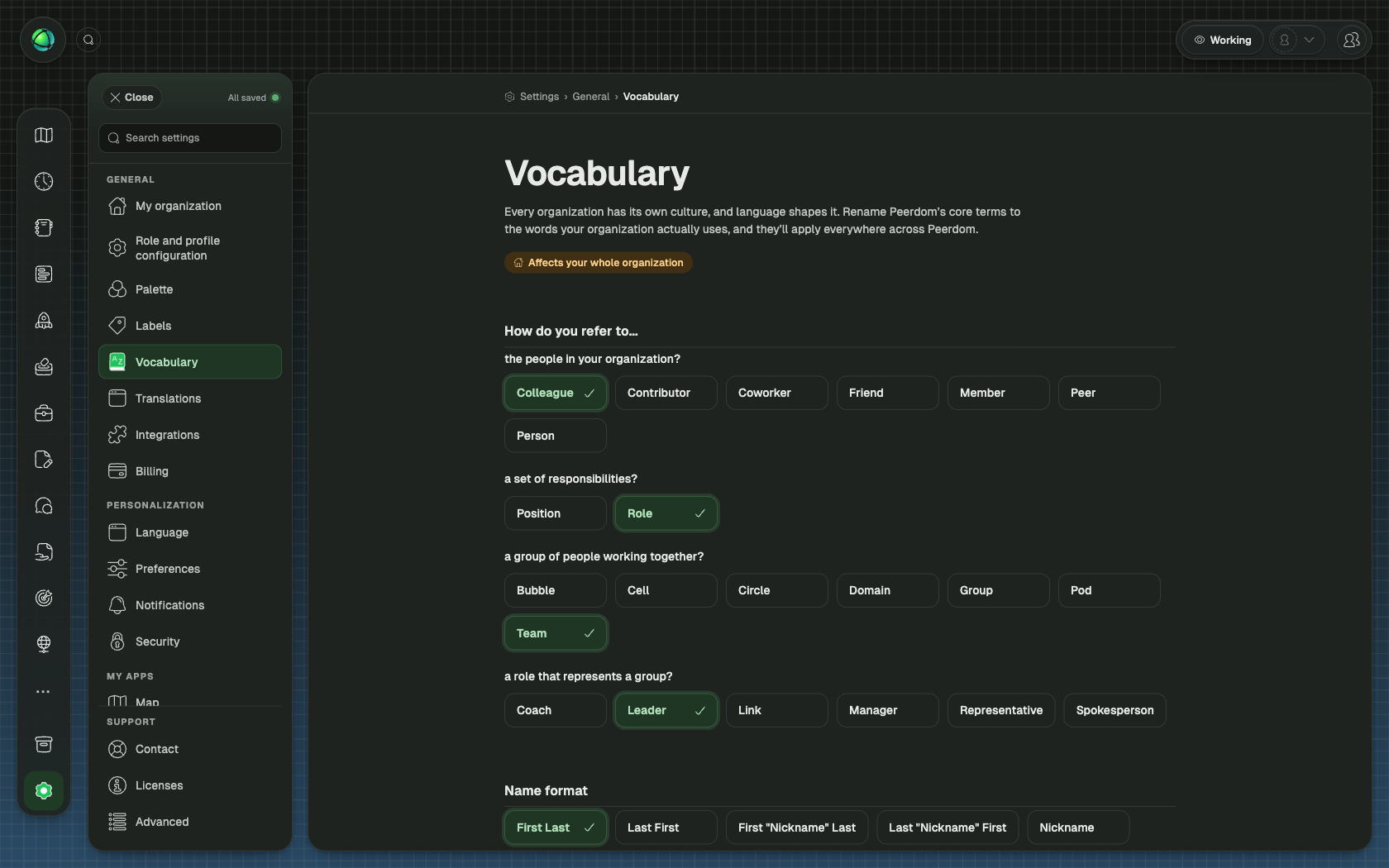
Task: Select Contributor for people term
Action: click(x=666, y=393)
